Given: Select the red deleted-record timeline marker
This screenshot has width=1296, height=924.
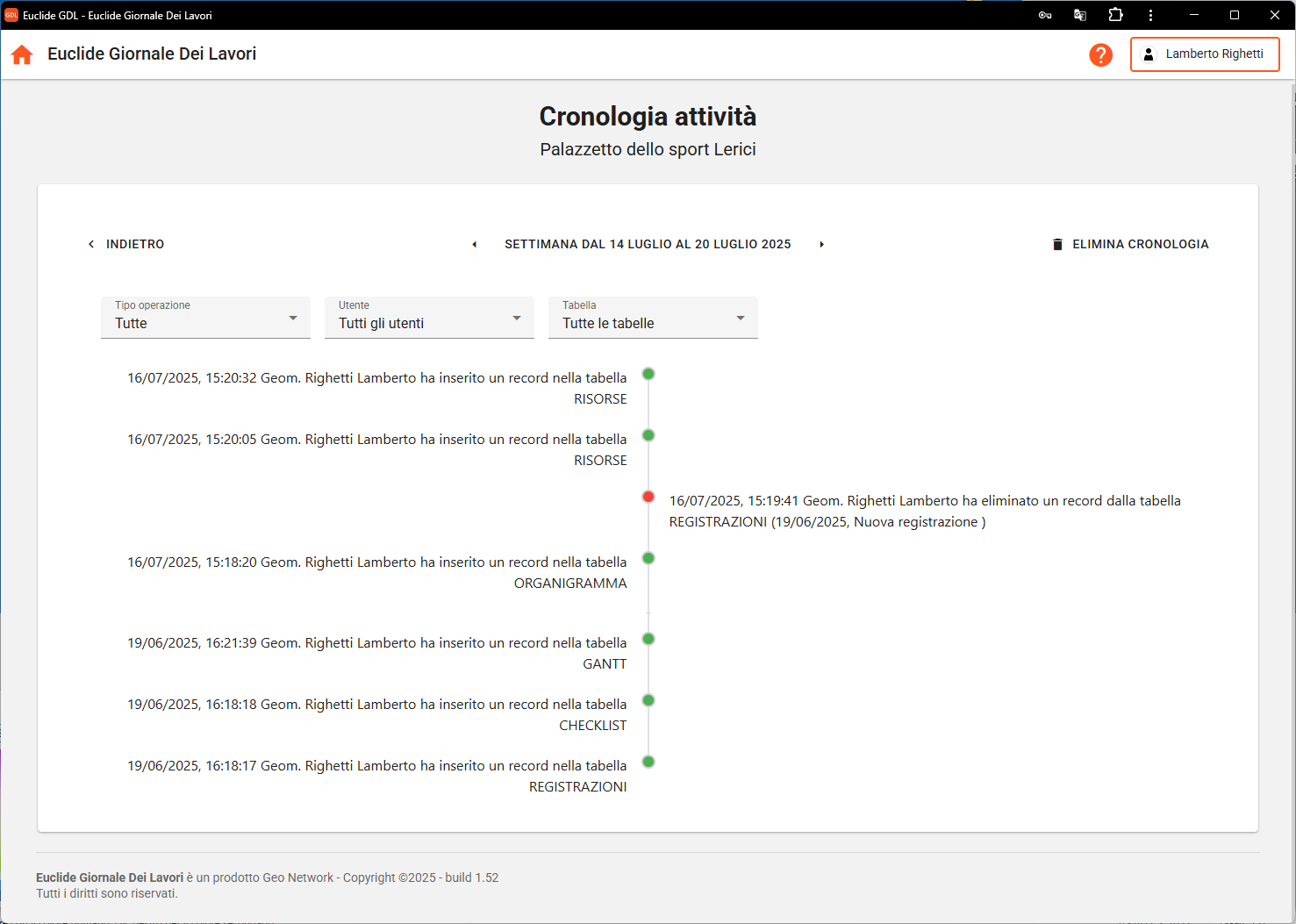Looking at the screenshot, I should [648, 497].
